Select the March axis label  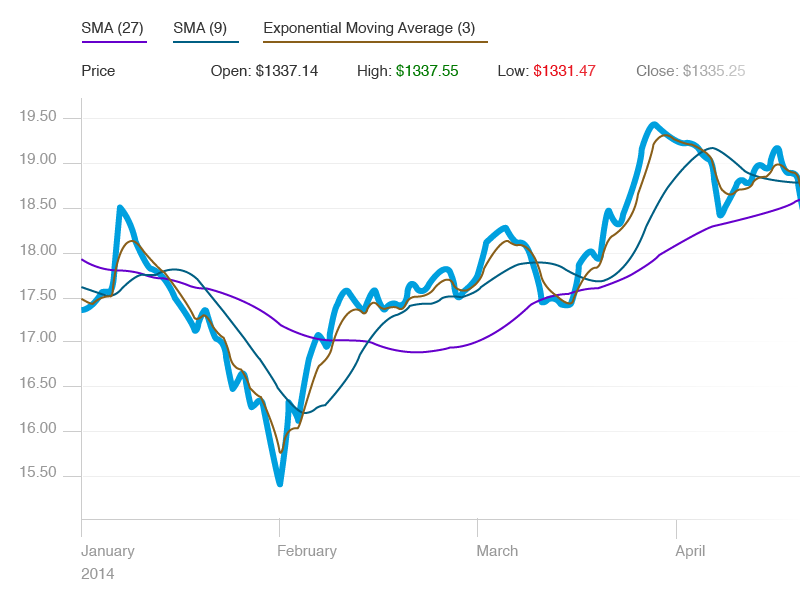tap(497, 551)
